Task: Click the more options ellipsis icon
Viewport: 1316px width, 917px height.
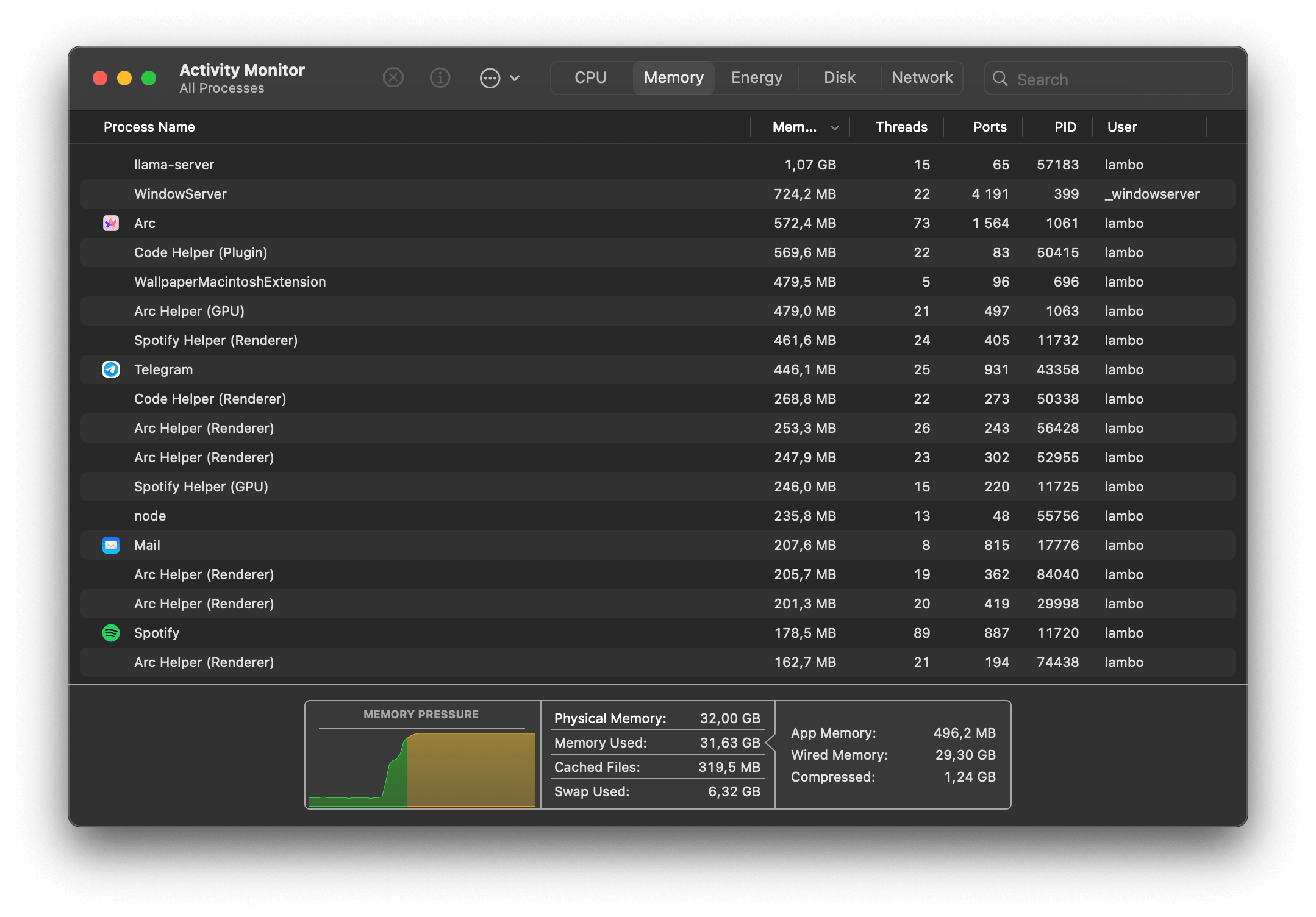Action: pos(490,78)
